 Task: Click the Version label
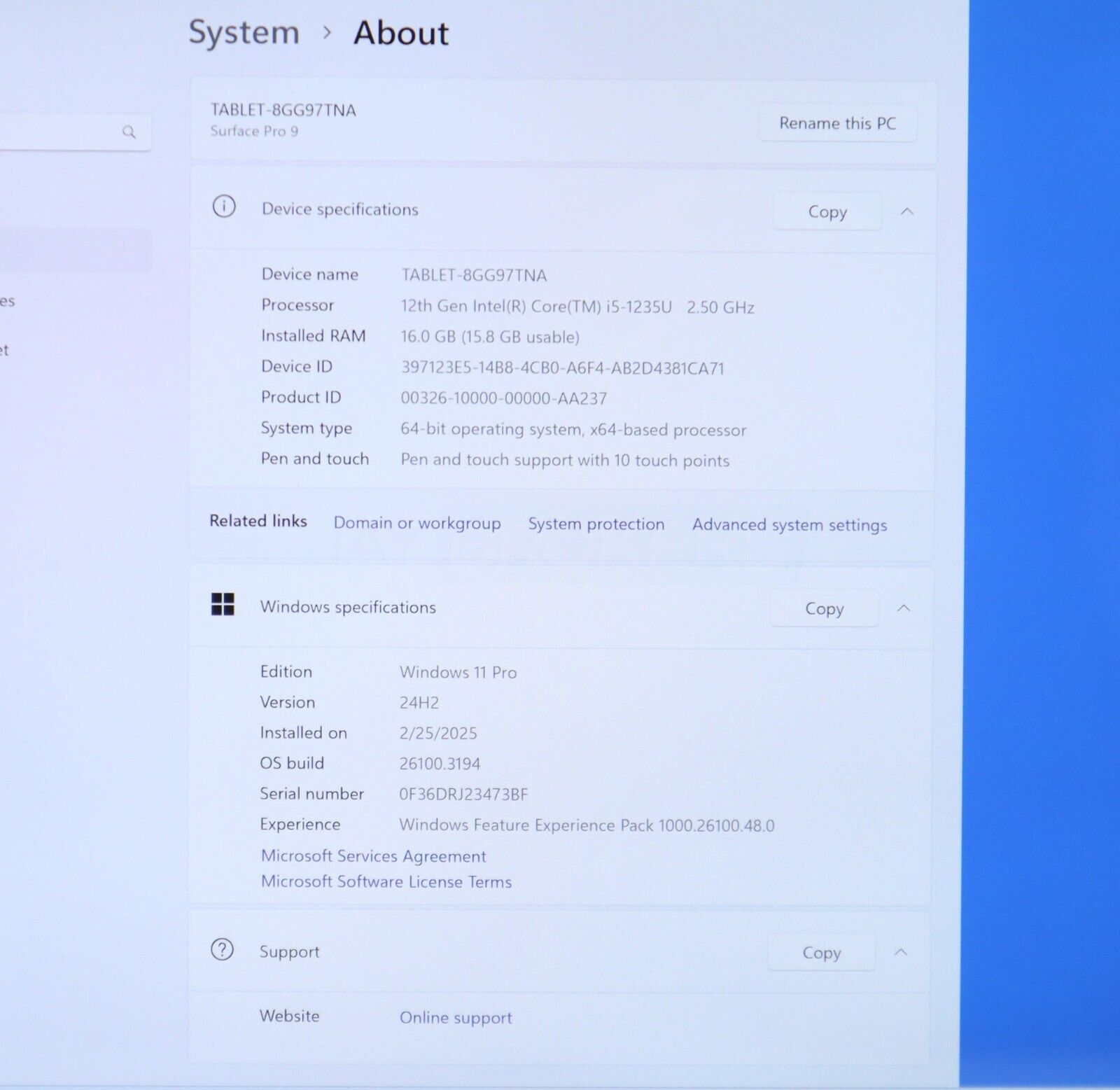(x=287, y=702)
